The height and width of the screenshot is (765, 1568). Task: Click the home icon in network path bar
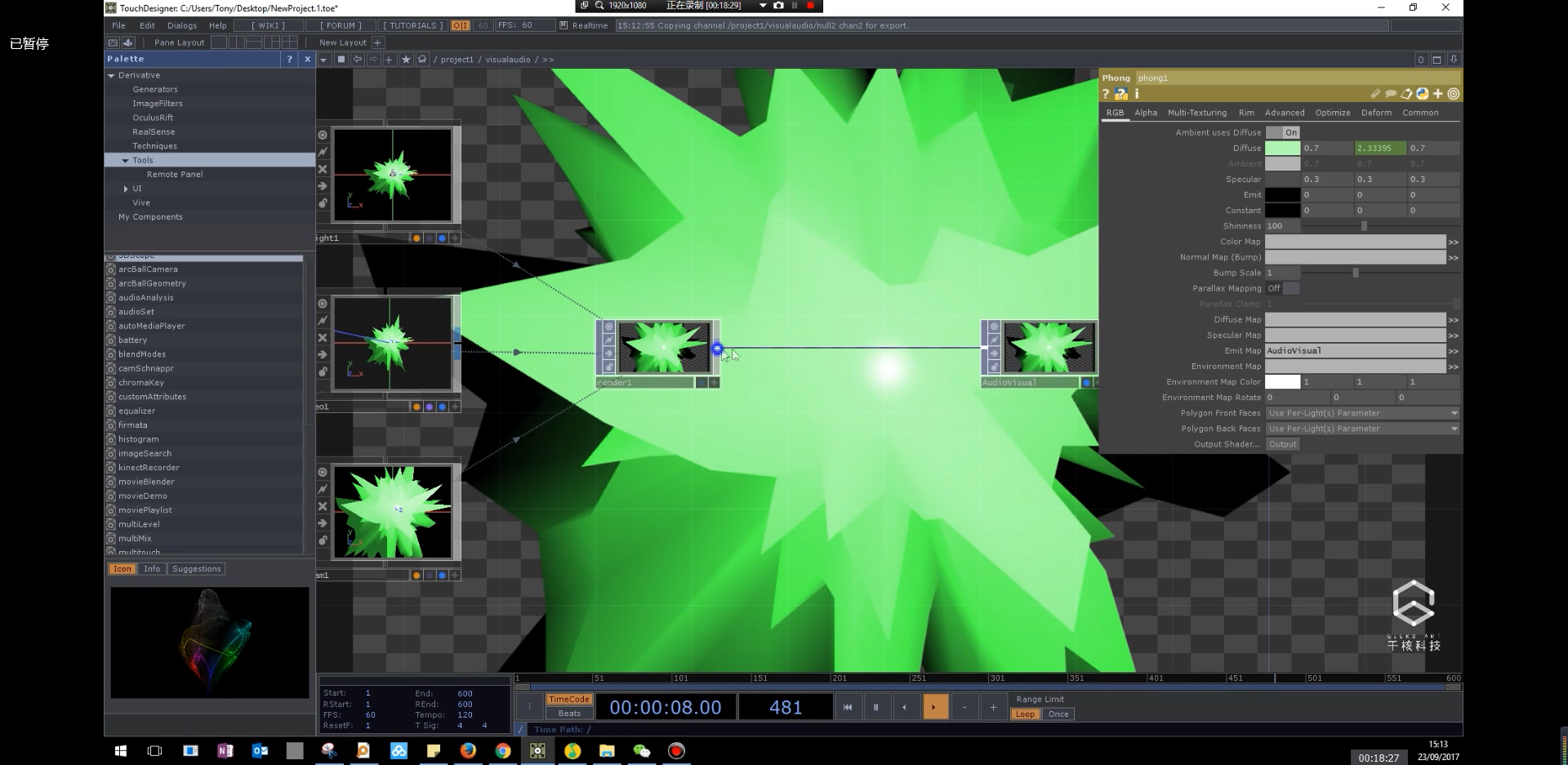coord(422,60)
